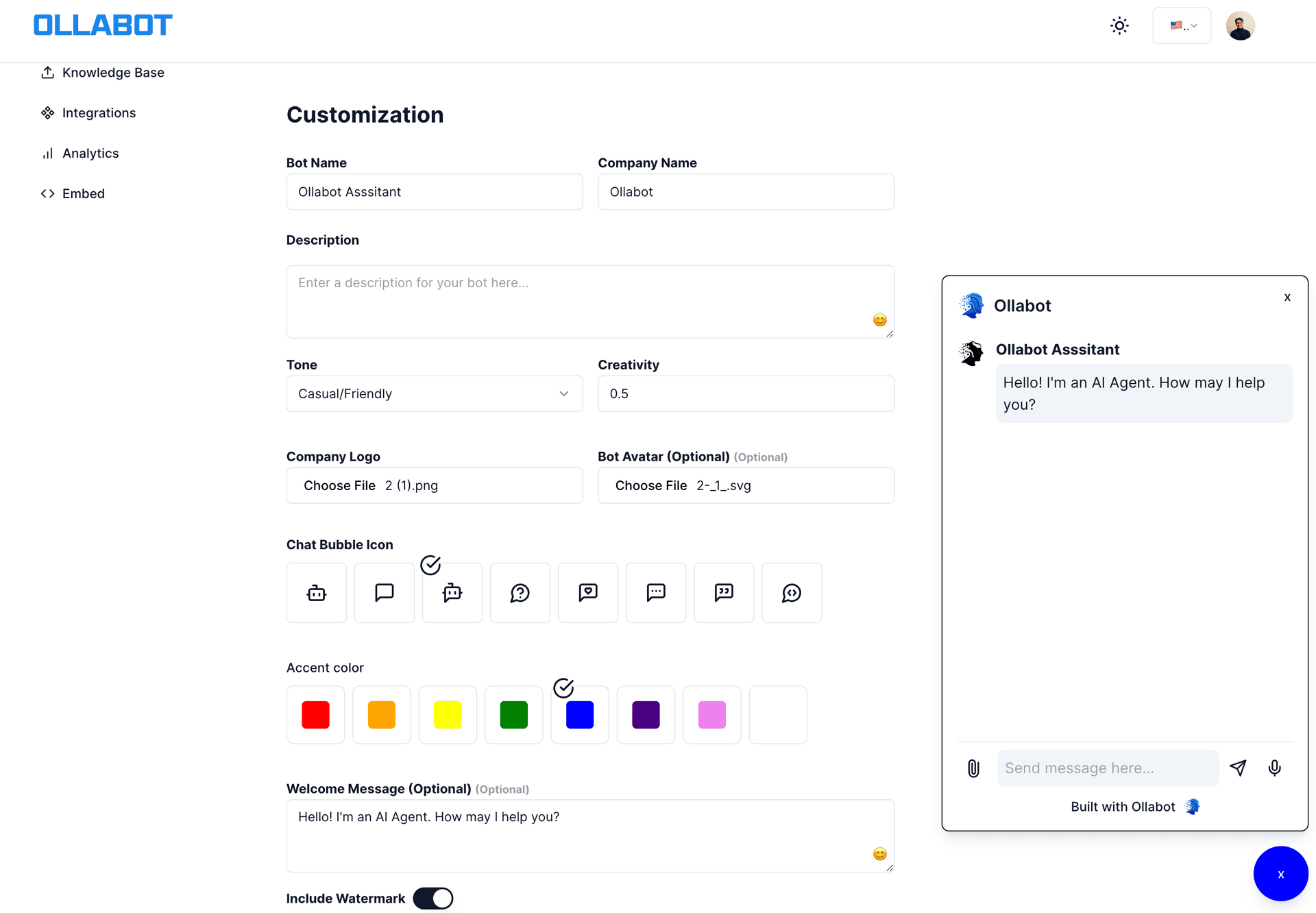Click the Ollabot logo in chat header

[971, 306]
